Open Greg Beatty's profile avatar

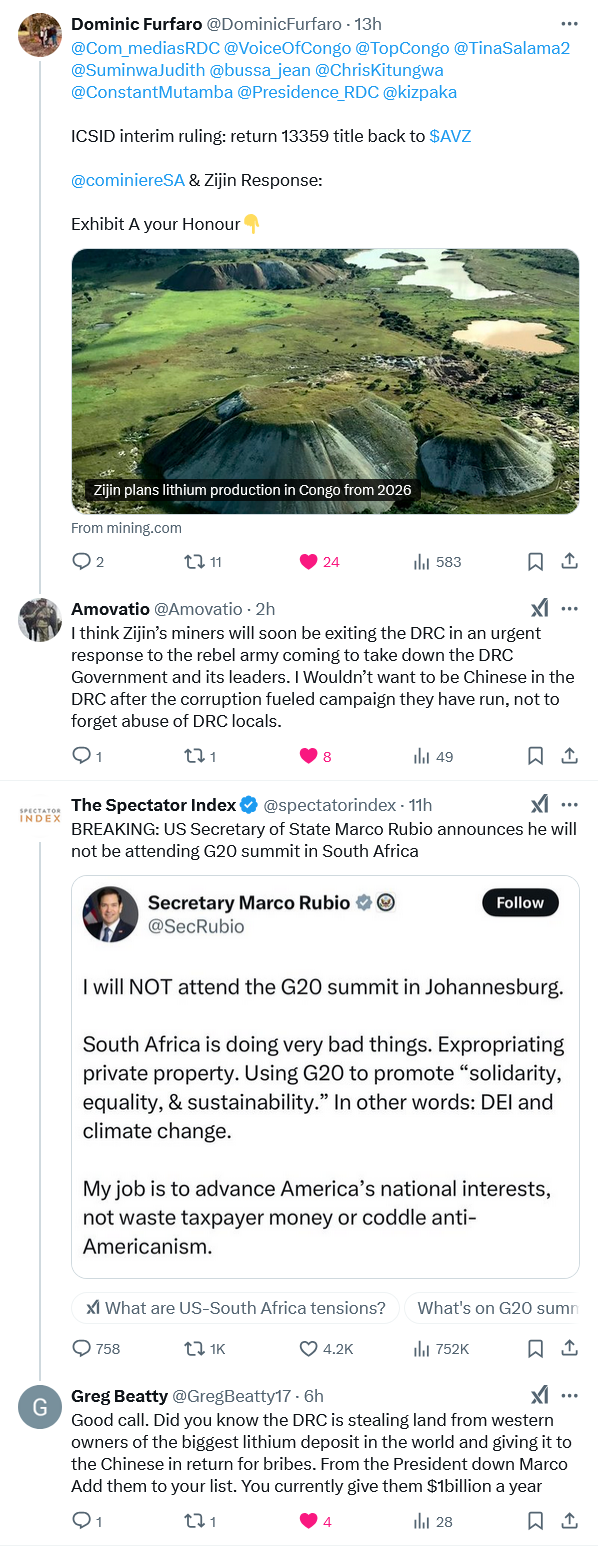pyautogui.click(x=40, y=1408)
